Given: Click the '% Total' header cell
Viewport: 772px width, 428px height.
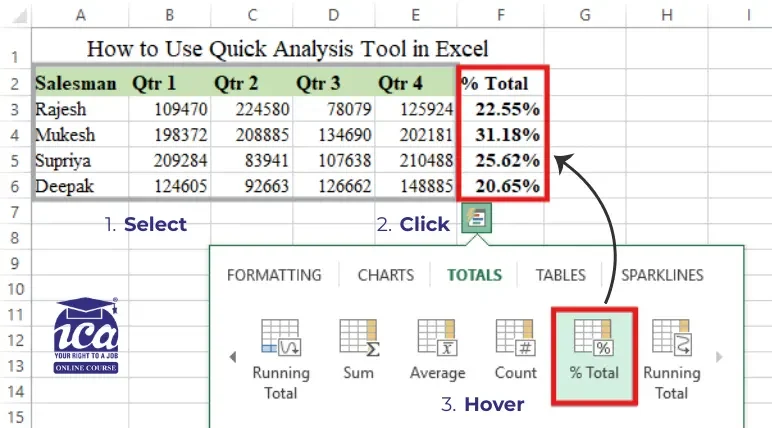Looking at the screenshot, I should click(x=502, y=83).
